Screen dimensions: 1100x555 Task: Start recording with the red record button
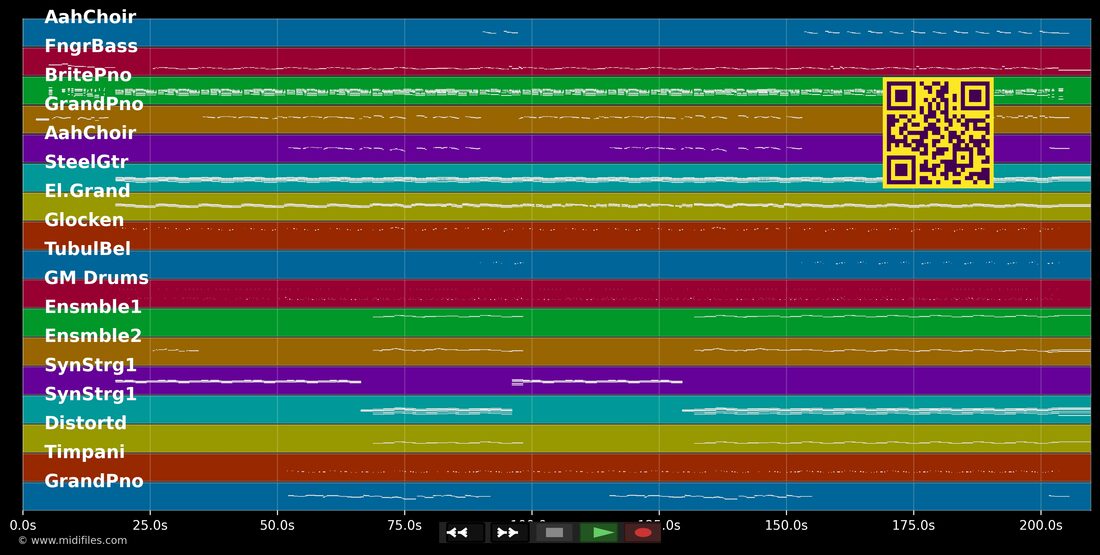coord(643,533)
